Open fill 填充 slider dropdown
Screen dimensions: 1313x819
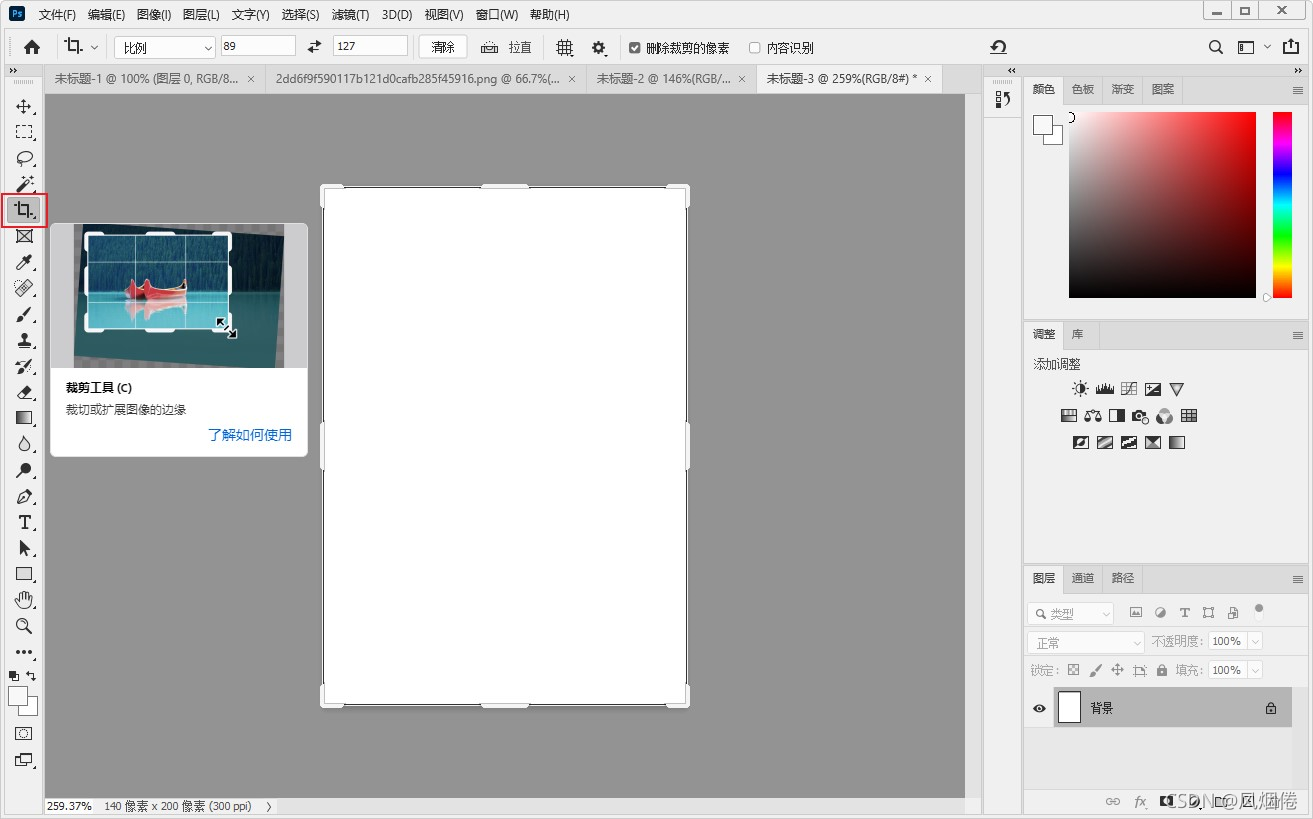[1255, 670]
